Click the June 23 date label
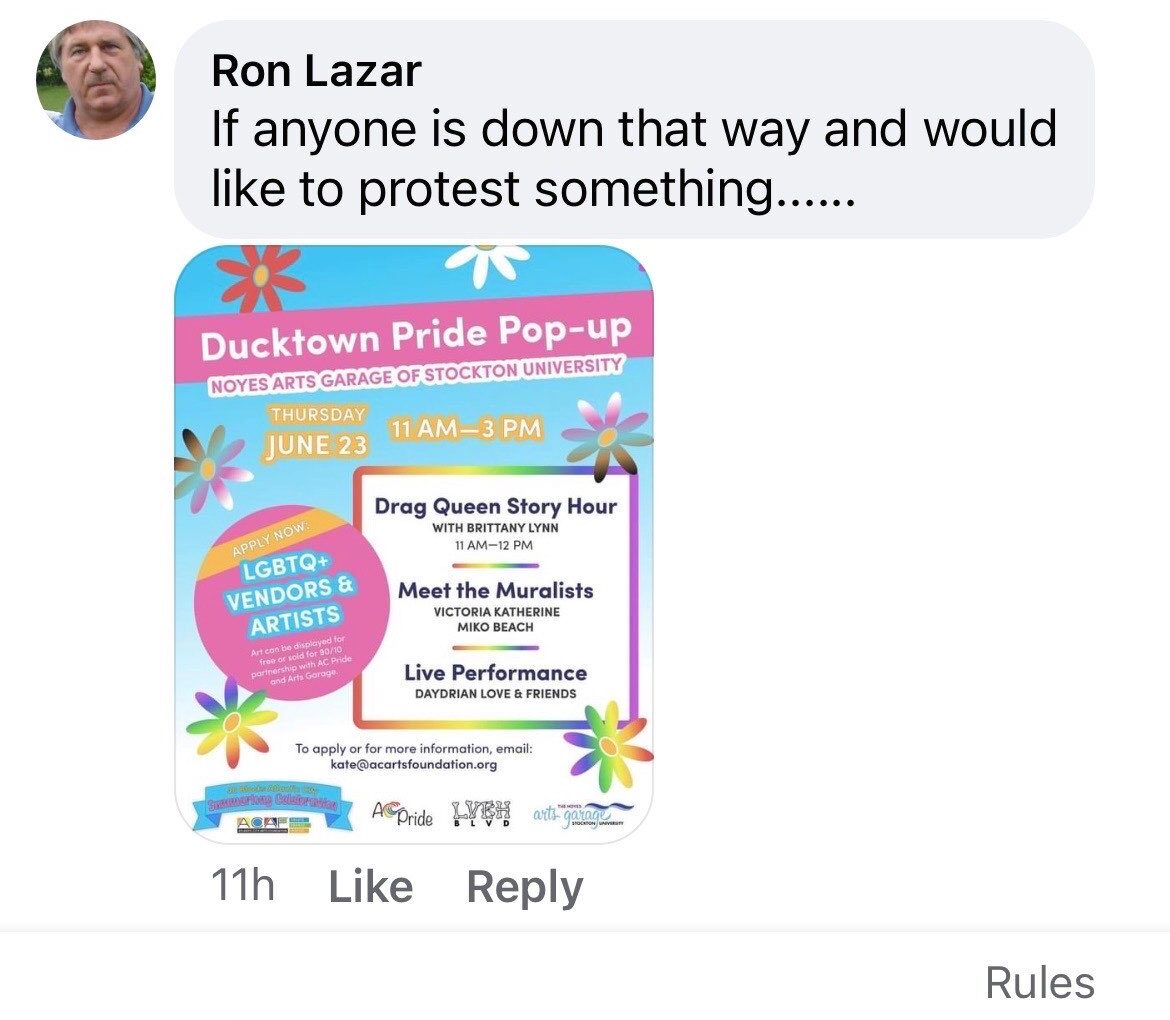 [318, 445]
